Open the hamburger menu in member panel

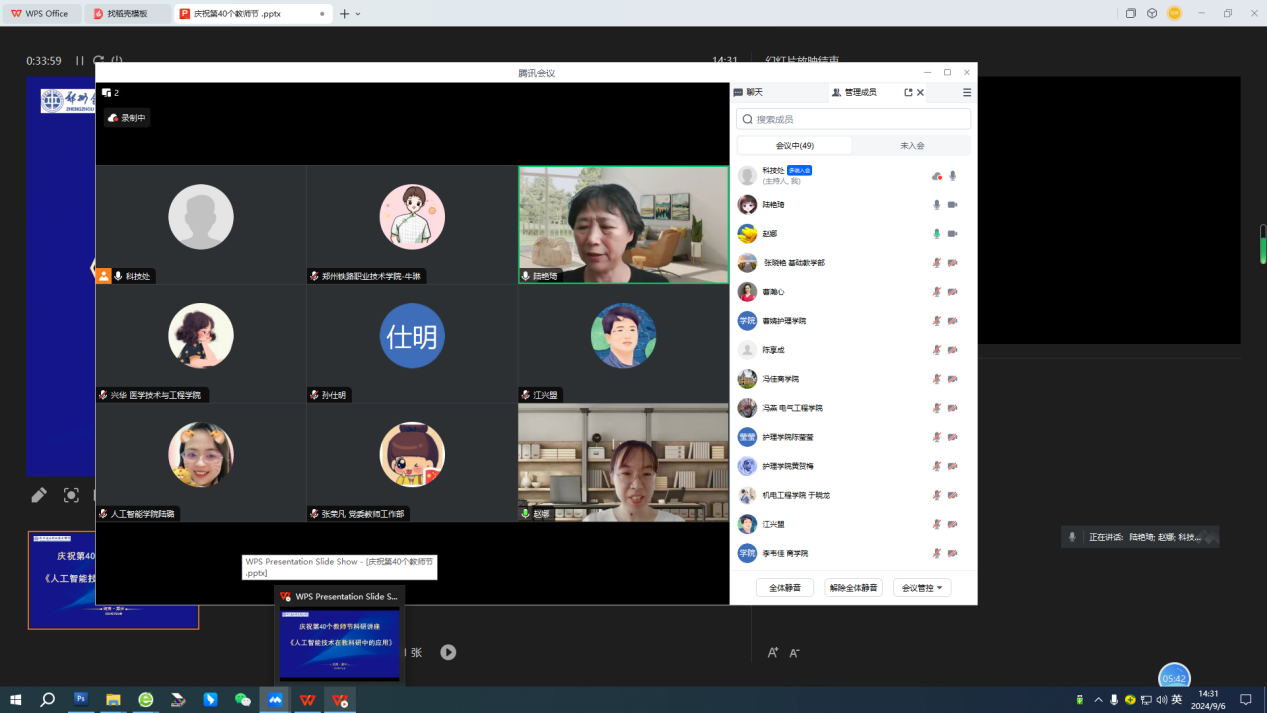point(967,92)
